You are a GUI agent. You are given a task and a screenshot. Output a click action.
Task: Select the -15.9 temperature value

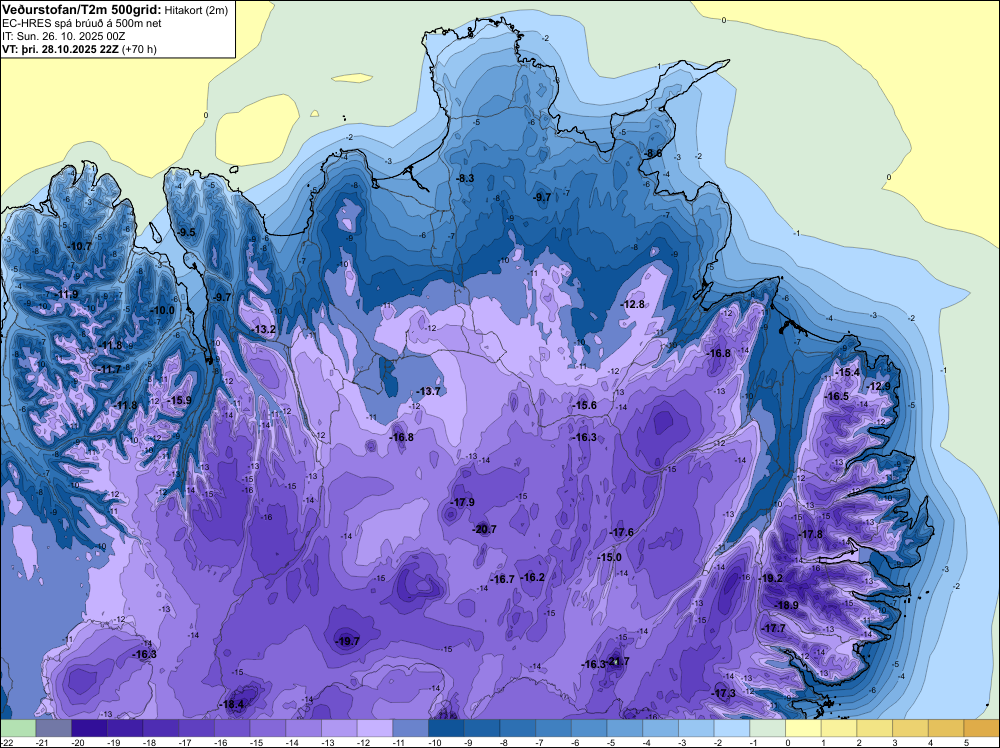[x=180, y=400]
